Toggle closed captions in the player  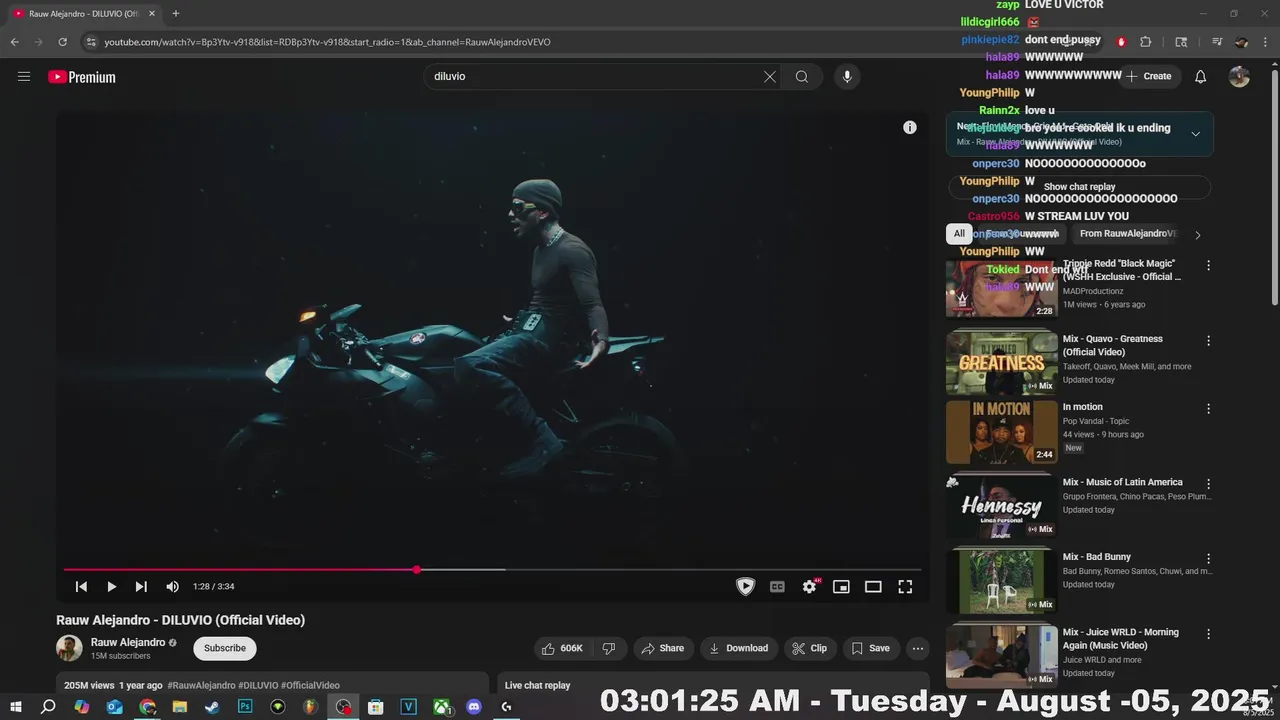pos(777,587)
